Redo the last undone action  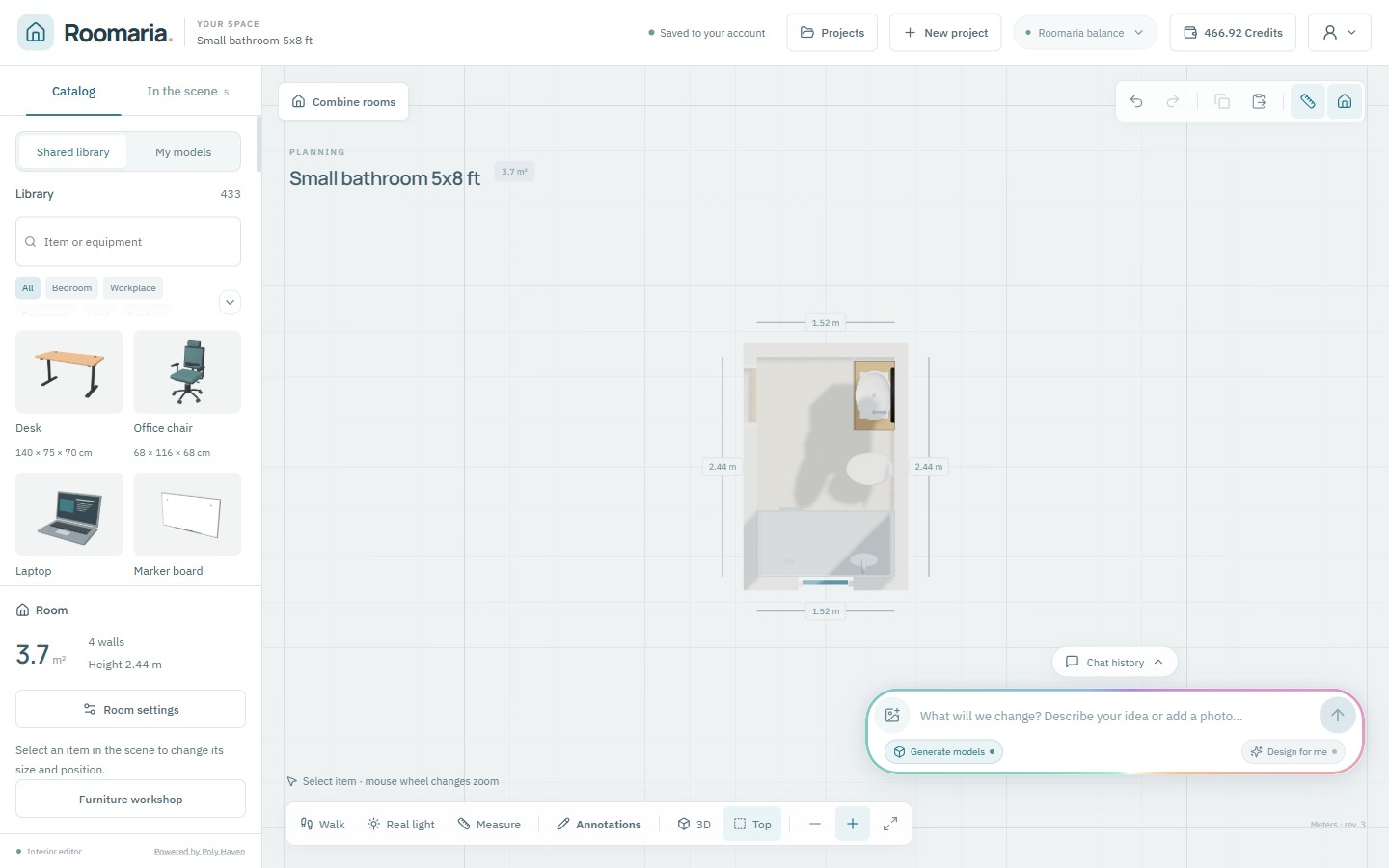[1173, 101]
